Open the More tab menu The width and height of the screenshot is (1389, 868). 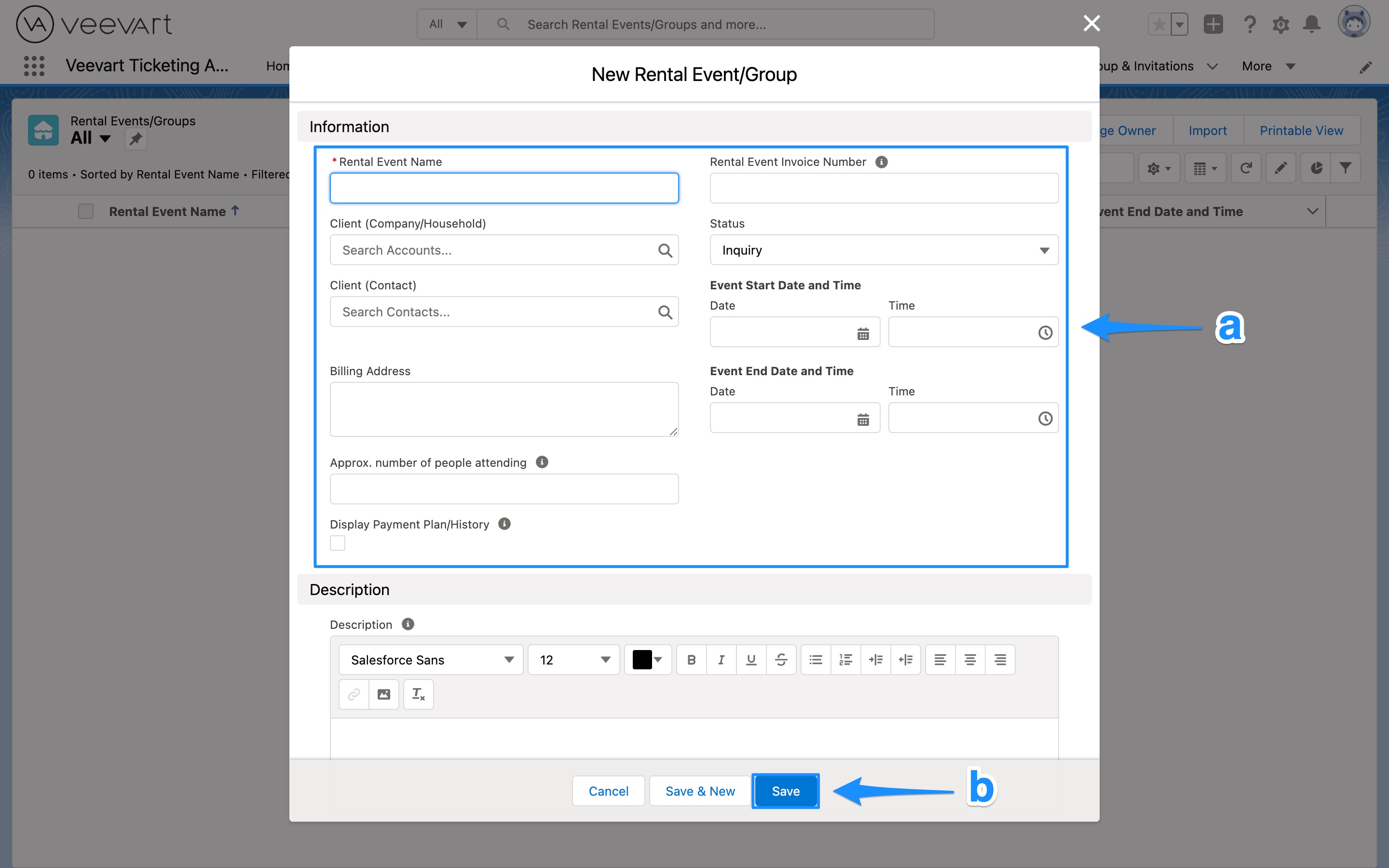point(1268,66)
